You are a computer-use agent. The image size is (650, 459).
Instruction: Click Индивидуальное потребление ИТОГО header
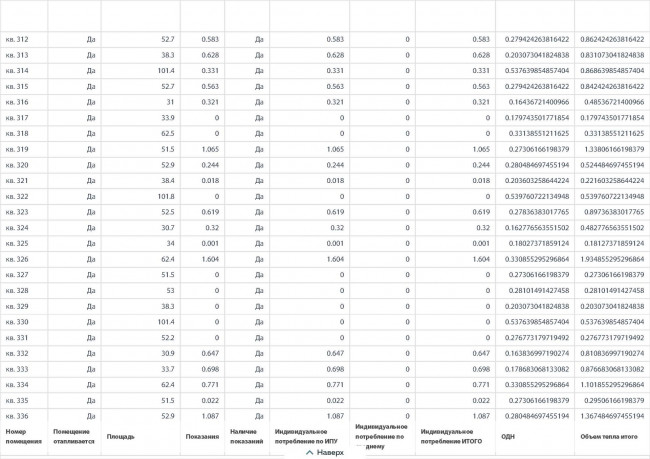pyautogui.click(x=451, y=437)
